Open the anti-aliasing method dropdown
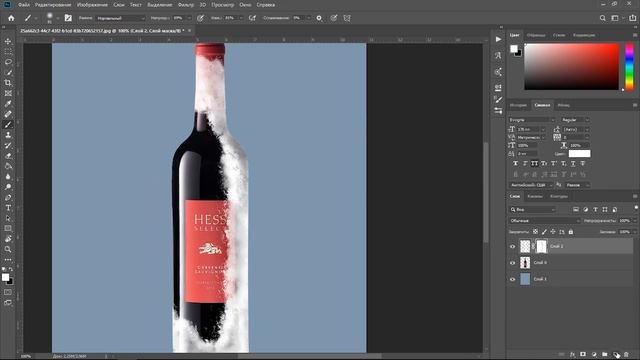The image size is (640, 360). [577, 185]
